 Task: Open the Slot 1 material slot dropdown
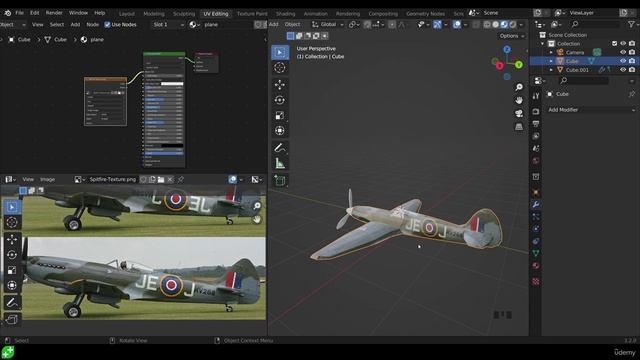coord(168,24)
